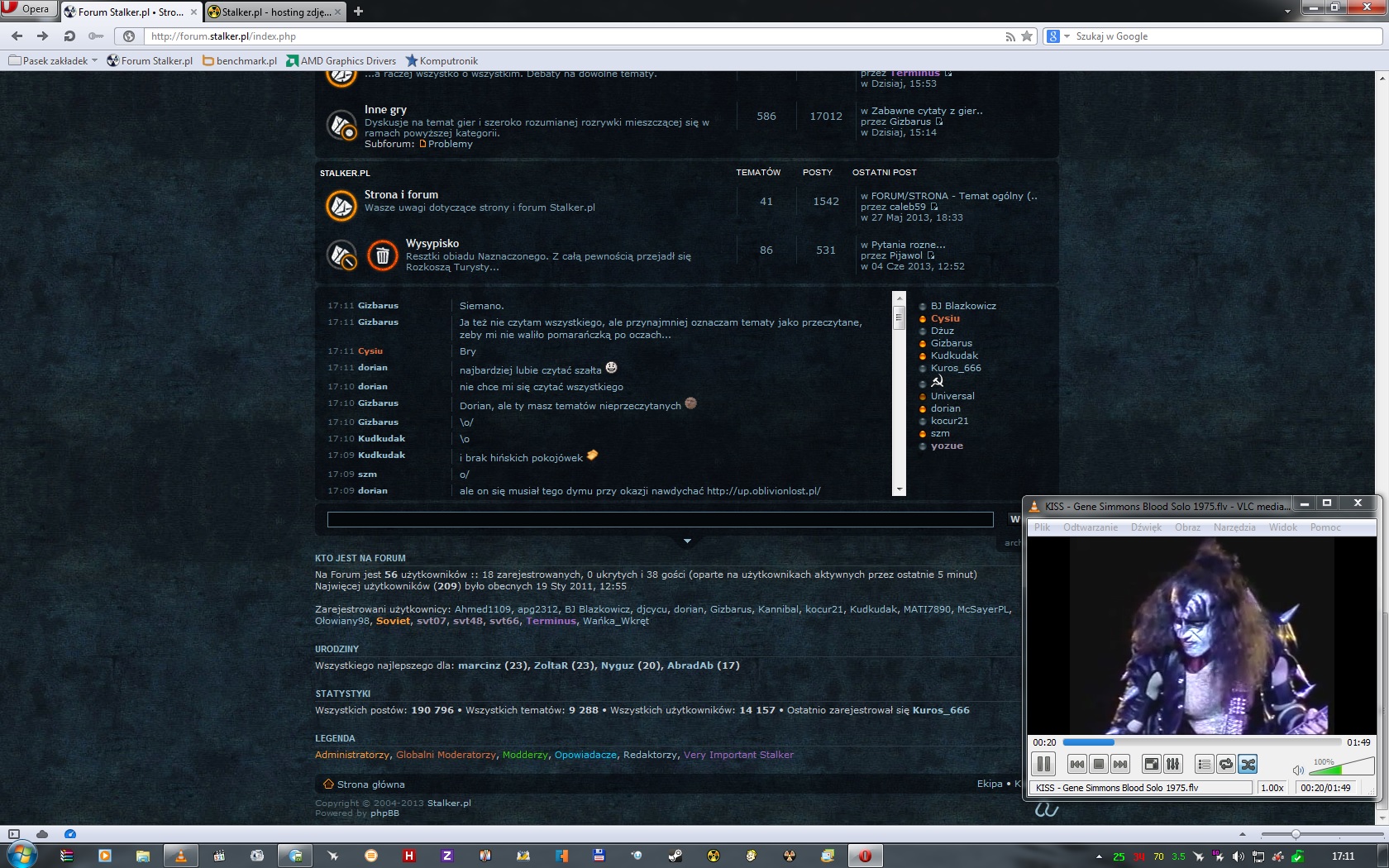
Task: Open Strona i forum section
Action: click(x=401, y=194)
